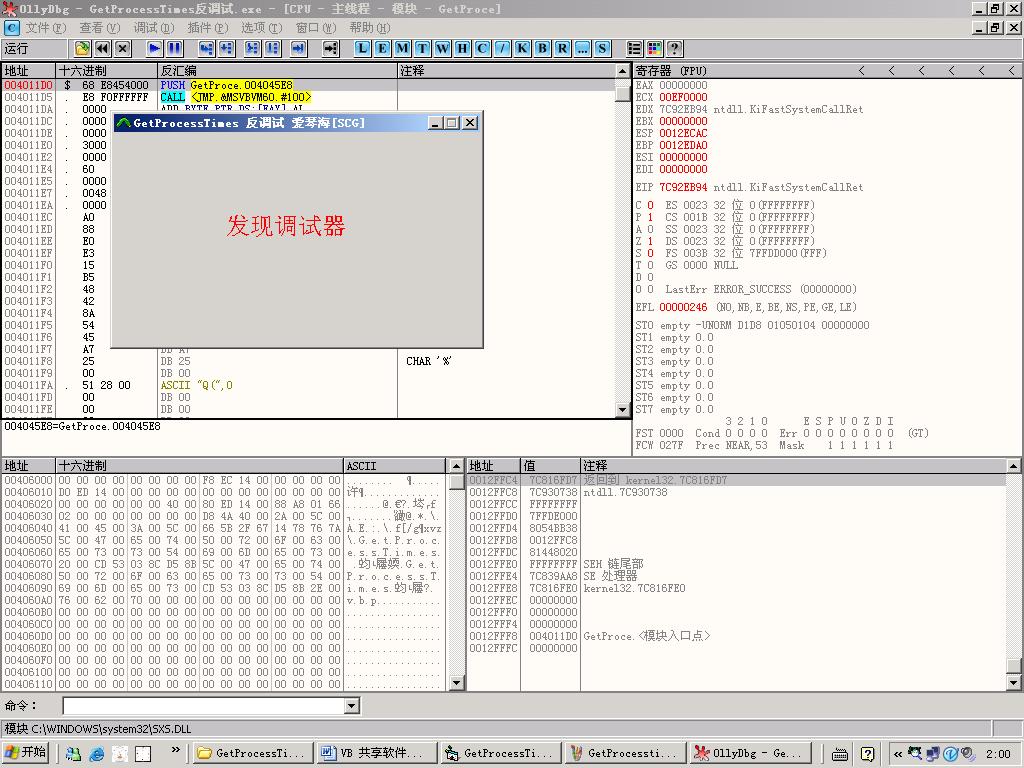This screenshot has width=1024, height=768.
Task: Click the Execute Till Return toolbar icon
Action: pos(298,48)
